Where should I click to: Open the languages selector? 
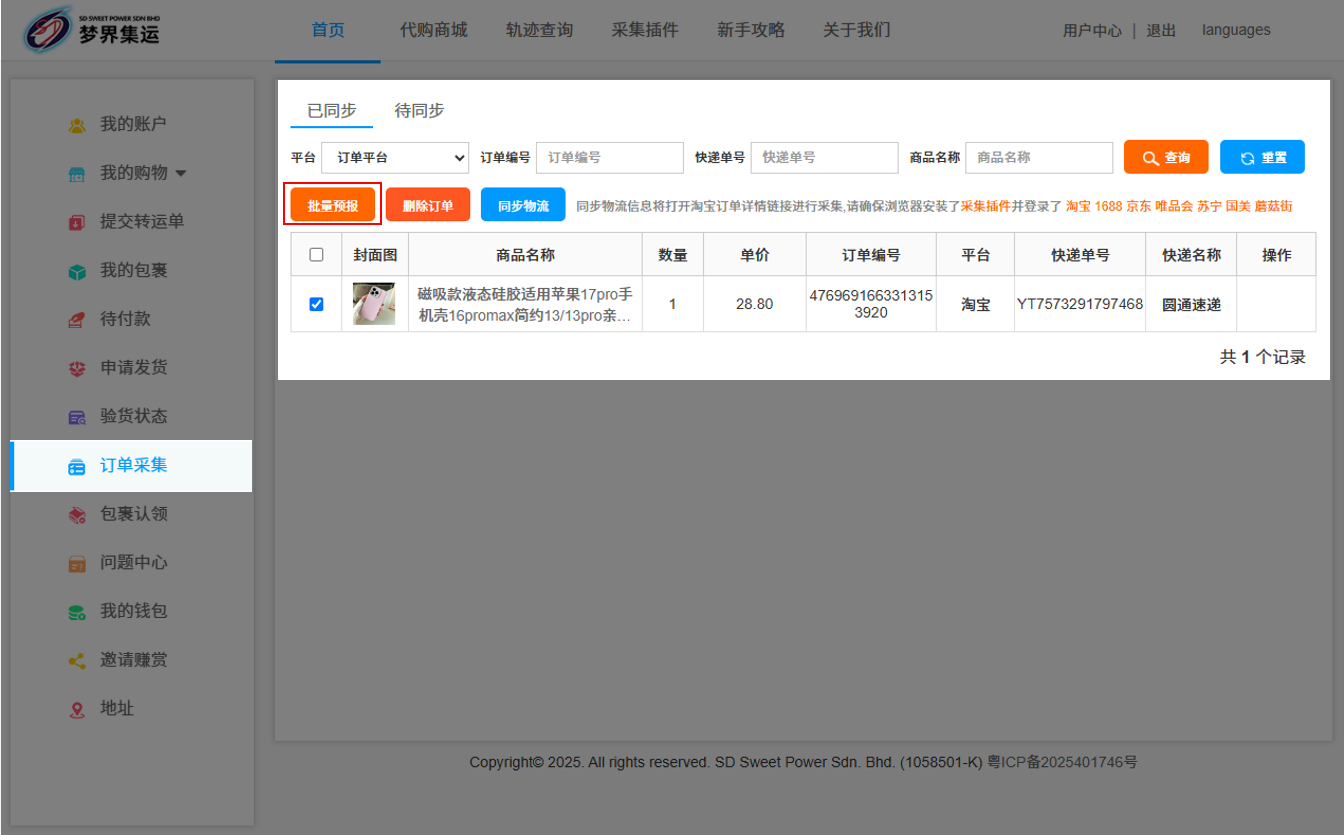pyautogui.click(x=1236, y=30)
